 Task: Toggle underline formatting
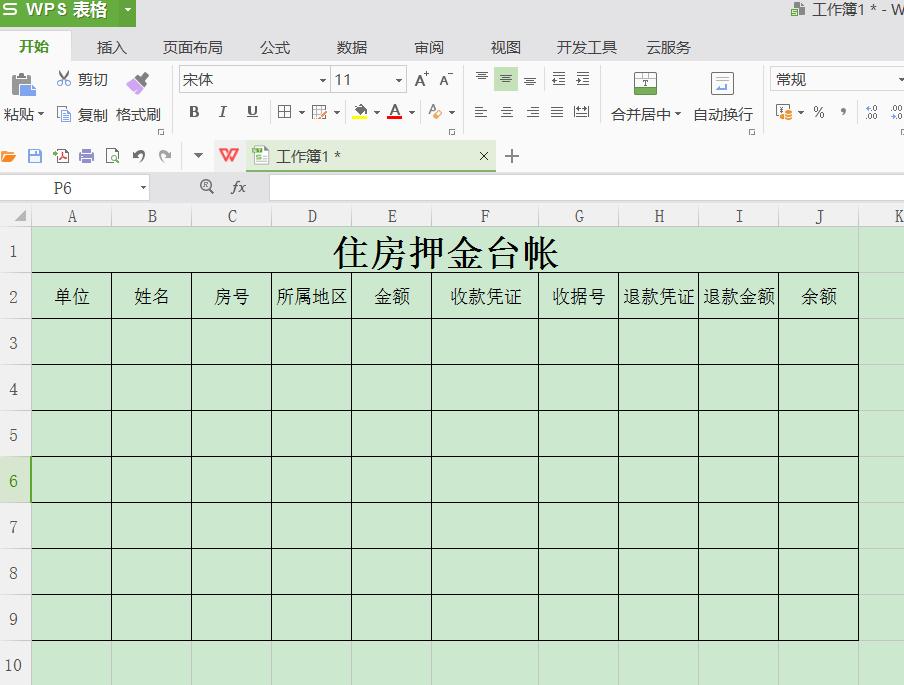click(250, 112)
